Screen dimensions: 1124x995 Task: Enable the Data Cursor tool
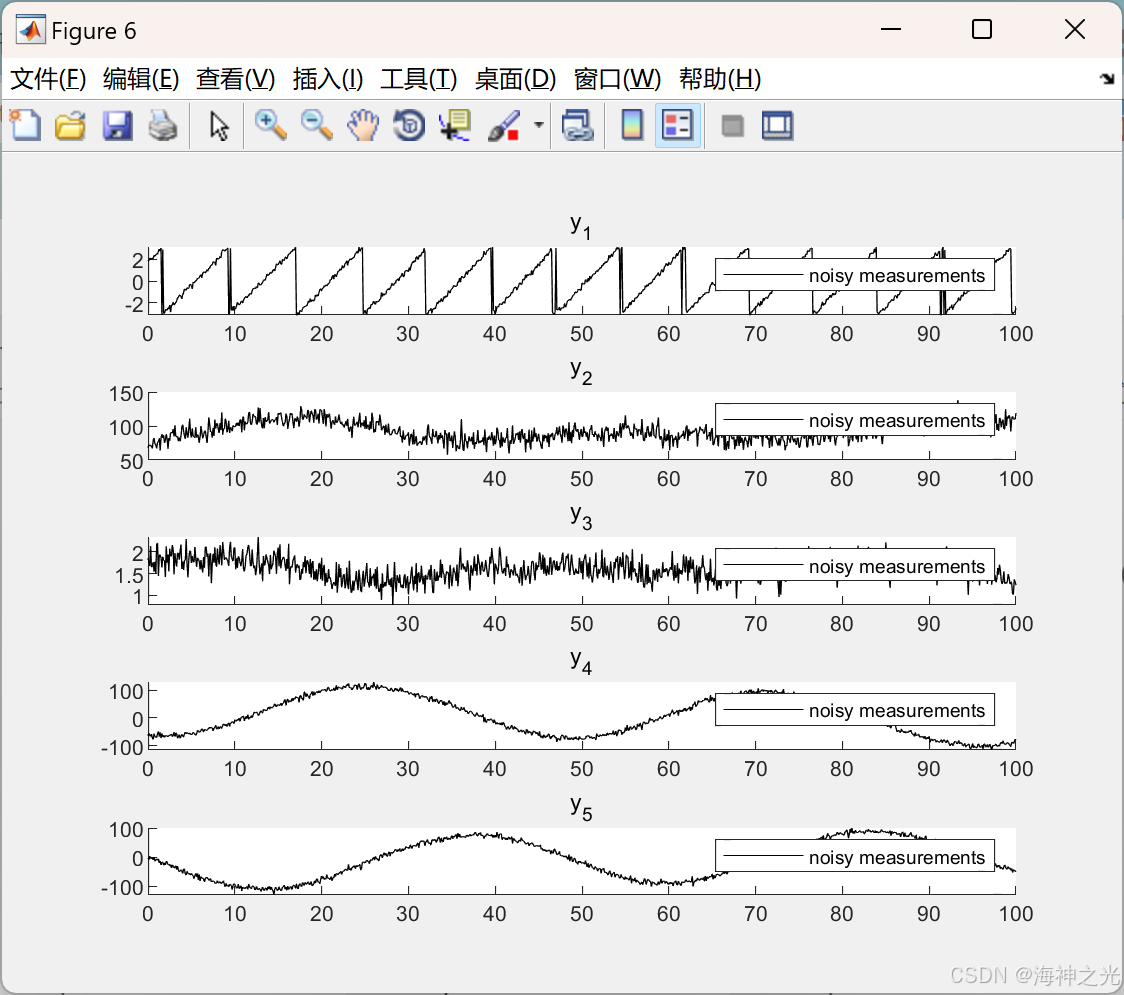454,125
